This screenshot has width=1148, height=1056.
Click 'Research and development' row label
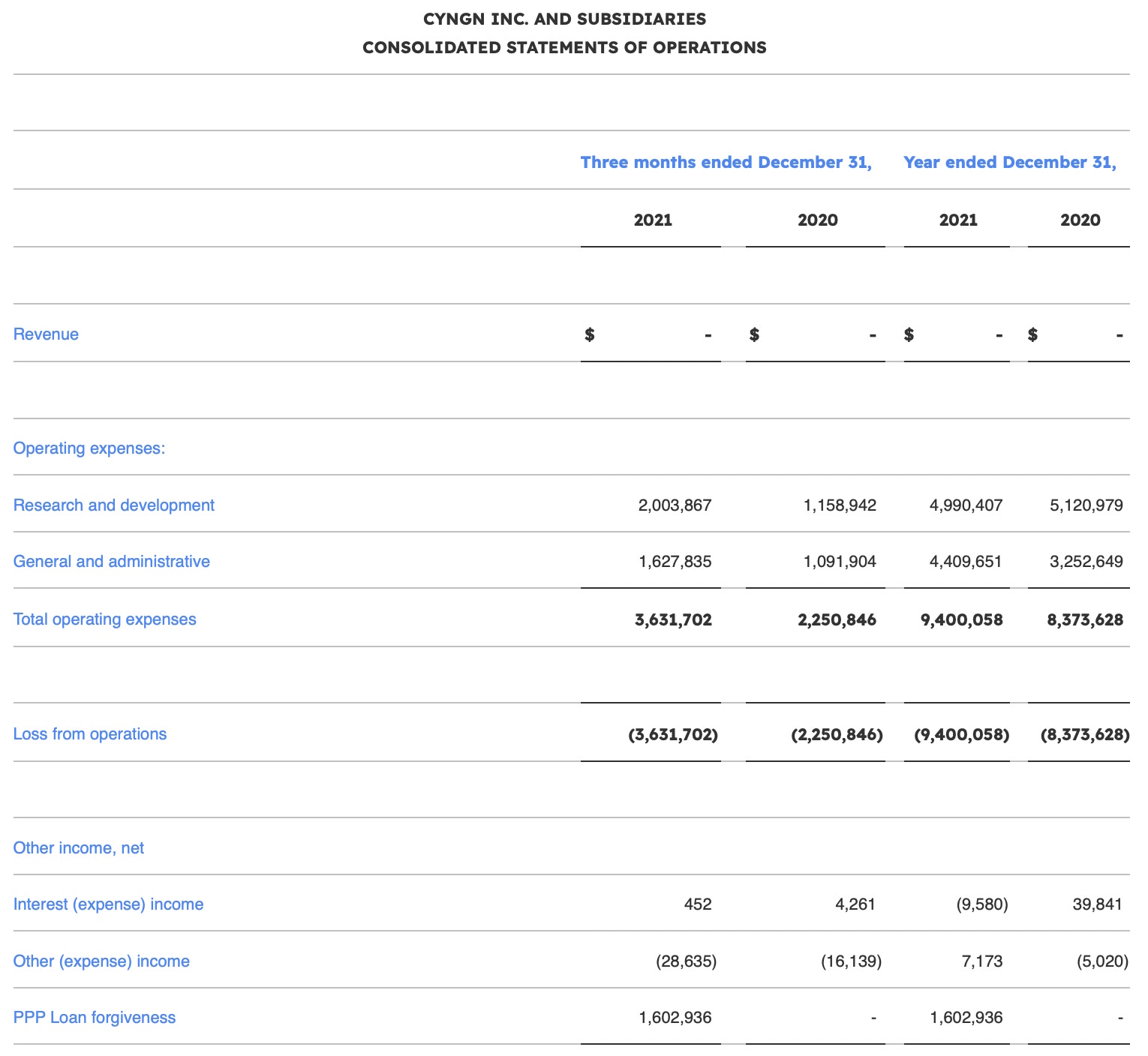[x=114, y=505]
